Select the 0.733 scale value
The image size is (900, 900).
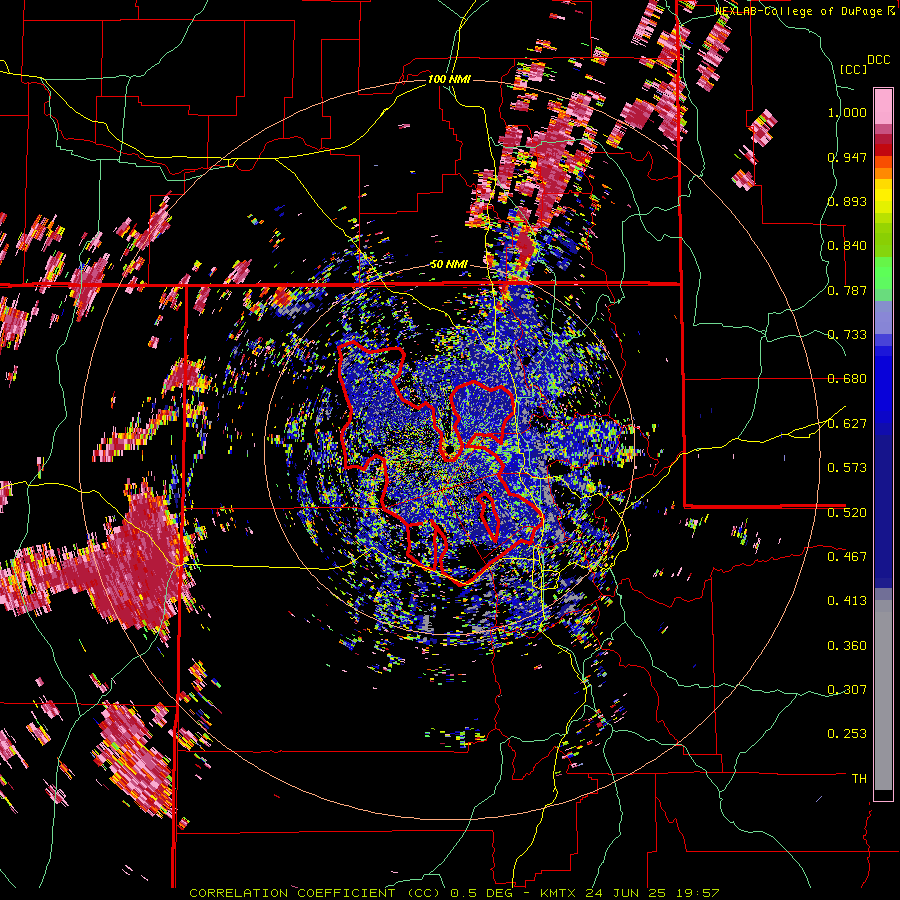[847, 334]
